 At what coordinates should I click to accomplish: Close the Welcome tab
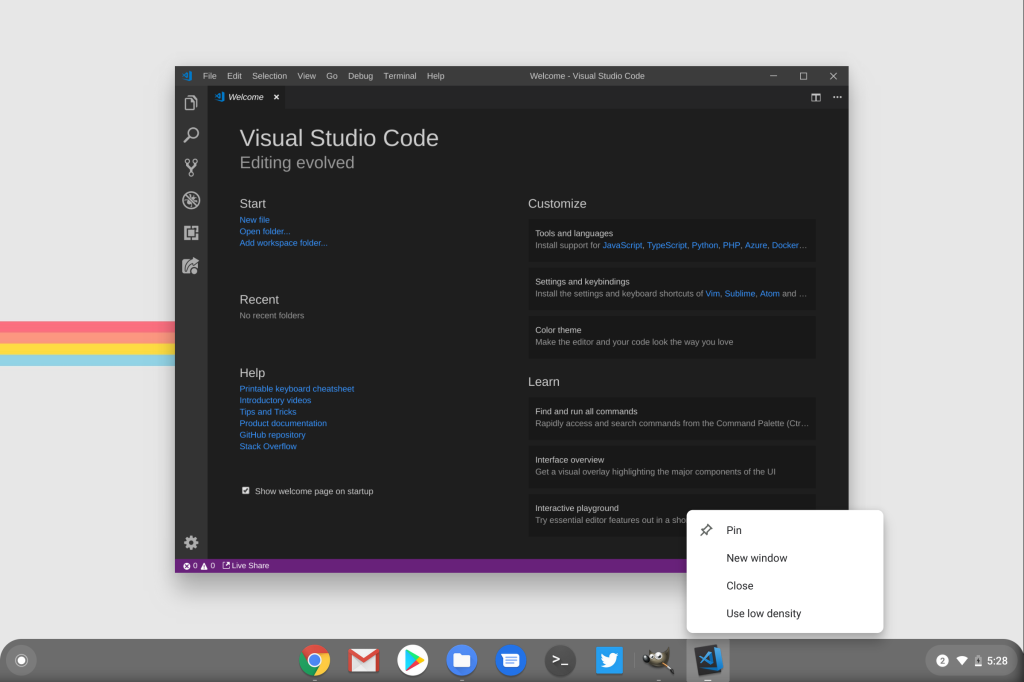pos(276,97)
